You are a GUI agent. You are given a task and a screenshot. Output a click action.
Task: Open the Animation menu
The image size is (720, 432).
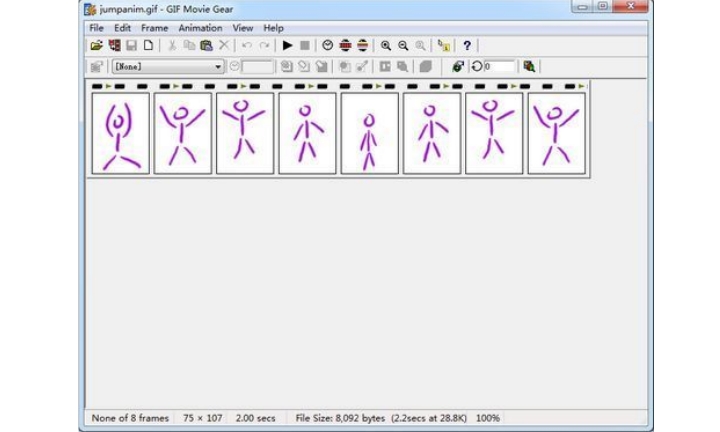(200, 28)
